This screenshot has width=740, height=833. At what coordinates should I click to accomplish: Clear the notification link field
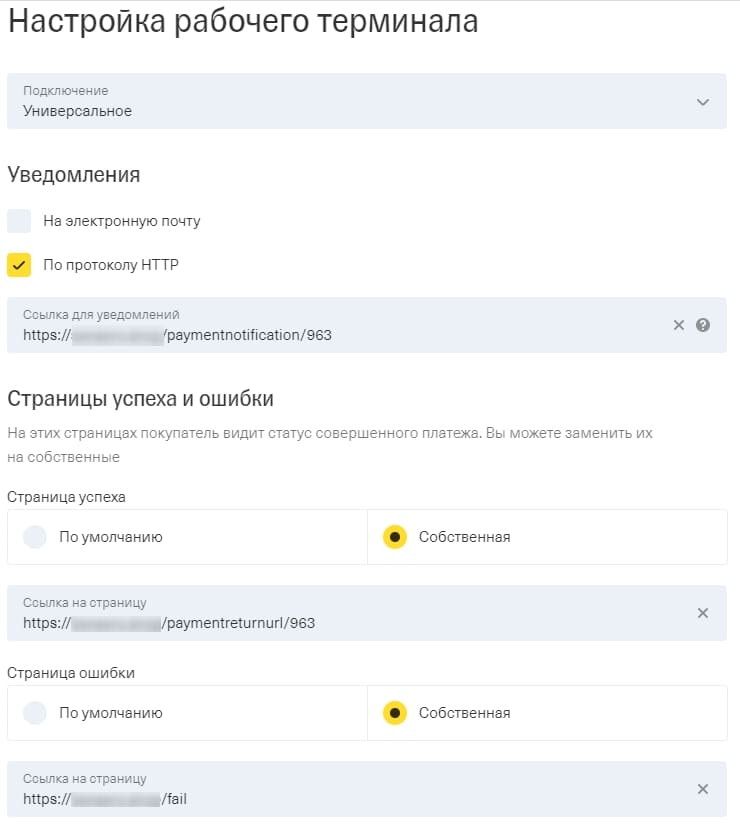[x=679, y=325]
